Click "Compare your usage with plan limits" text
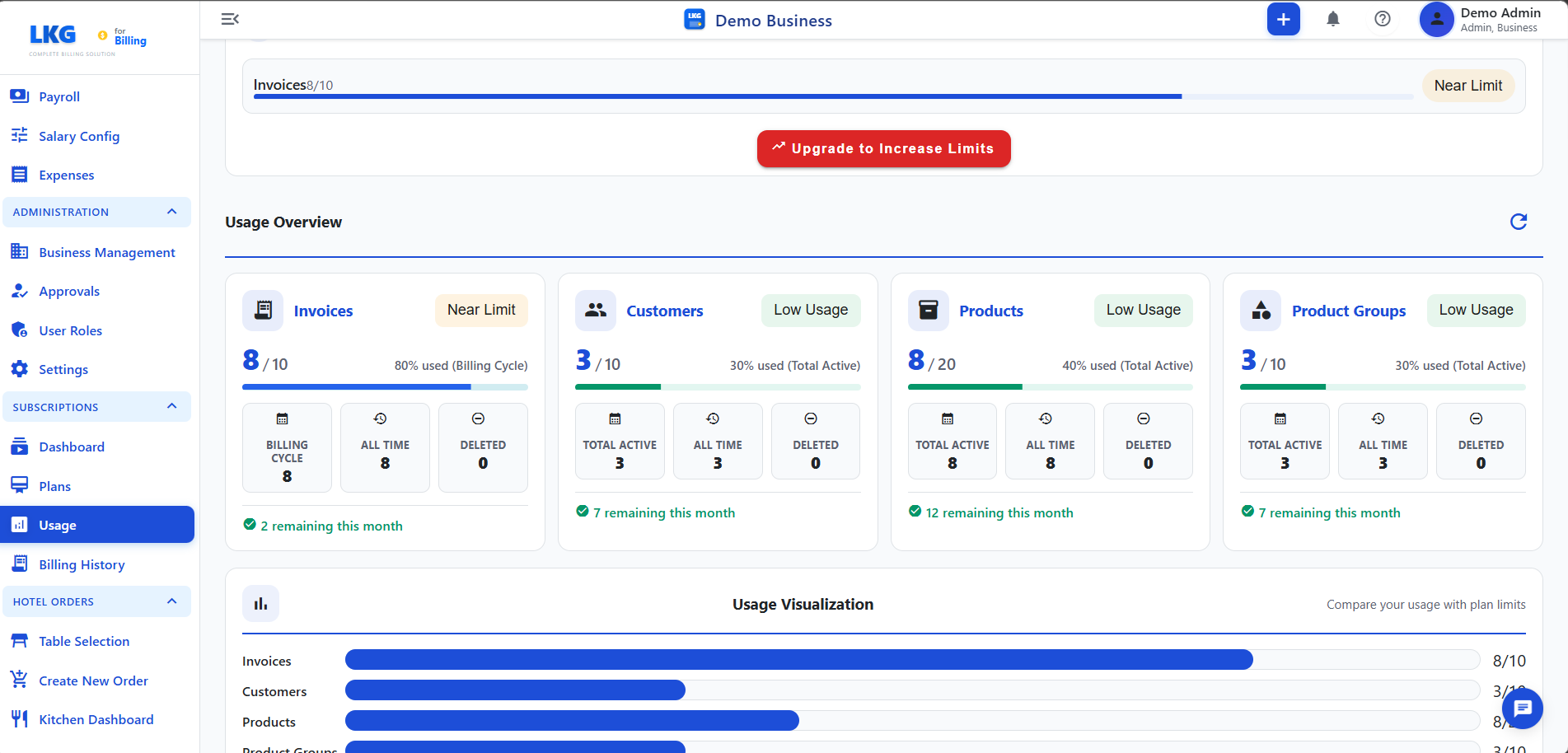The height and width of the screenshot is (753, 1568). [1425, 604]
